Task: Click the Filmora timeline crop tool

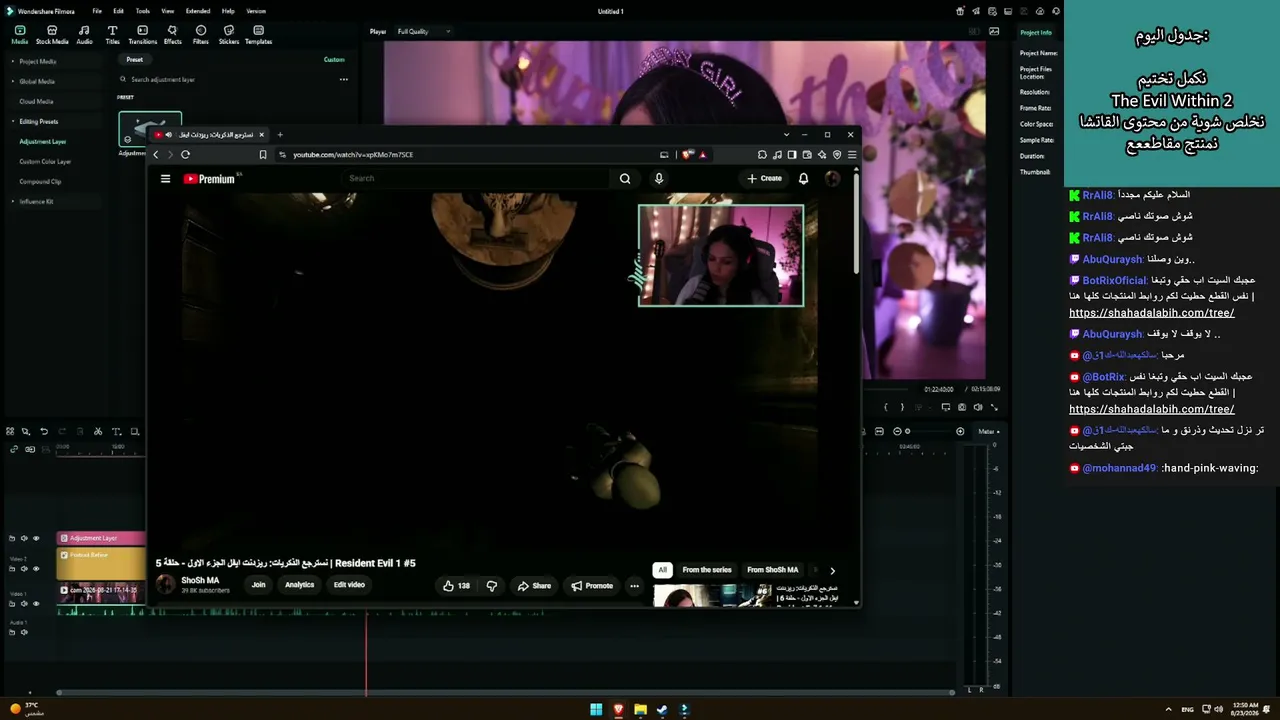Action: (135, 431)
